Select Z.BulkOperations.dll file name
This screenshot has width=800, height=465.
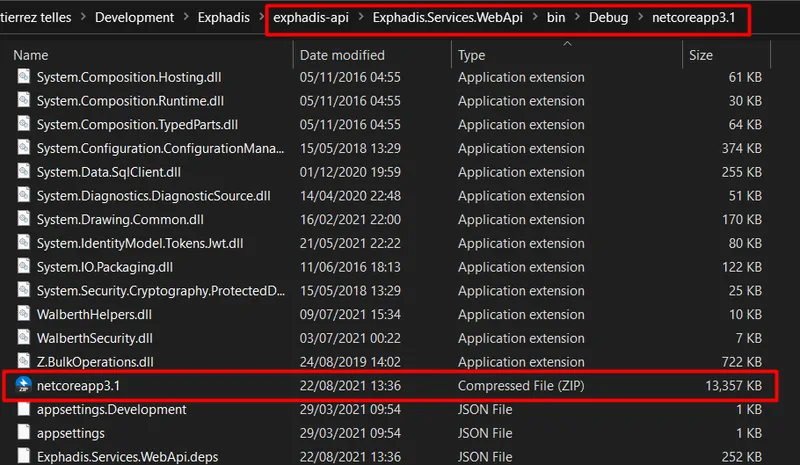(95, 362)
